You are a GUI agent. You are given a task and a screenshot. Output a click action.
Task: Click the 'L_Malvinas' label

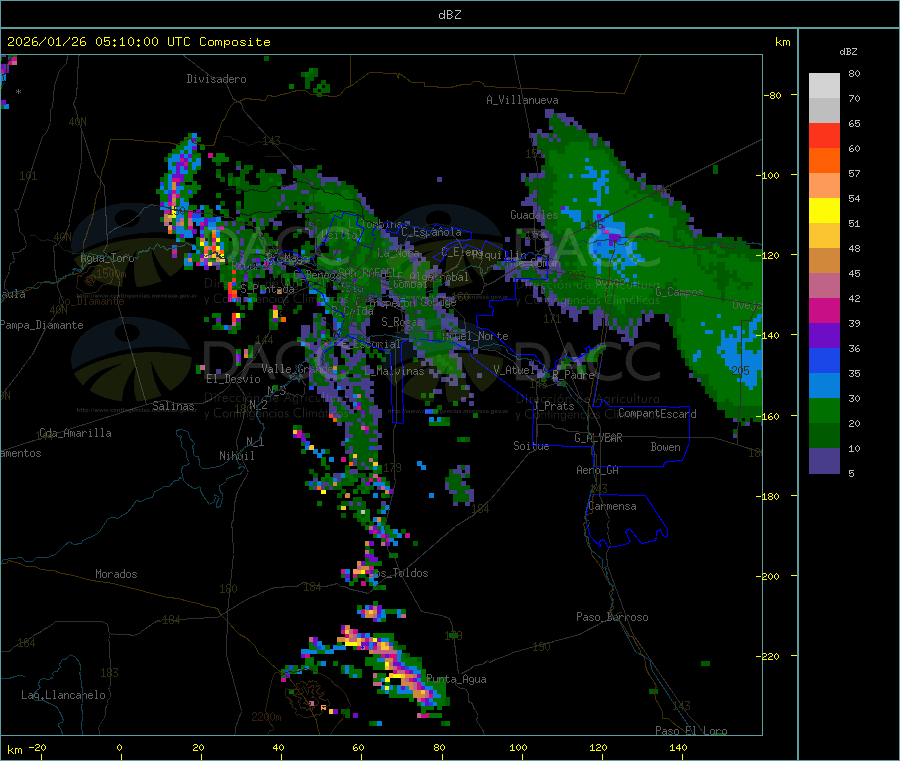coord(394,371)
